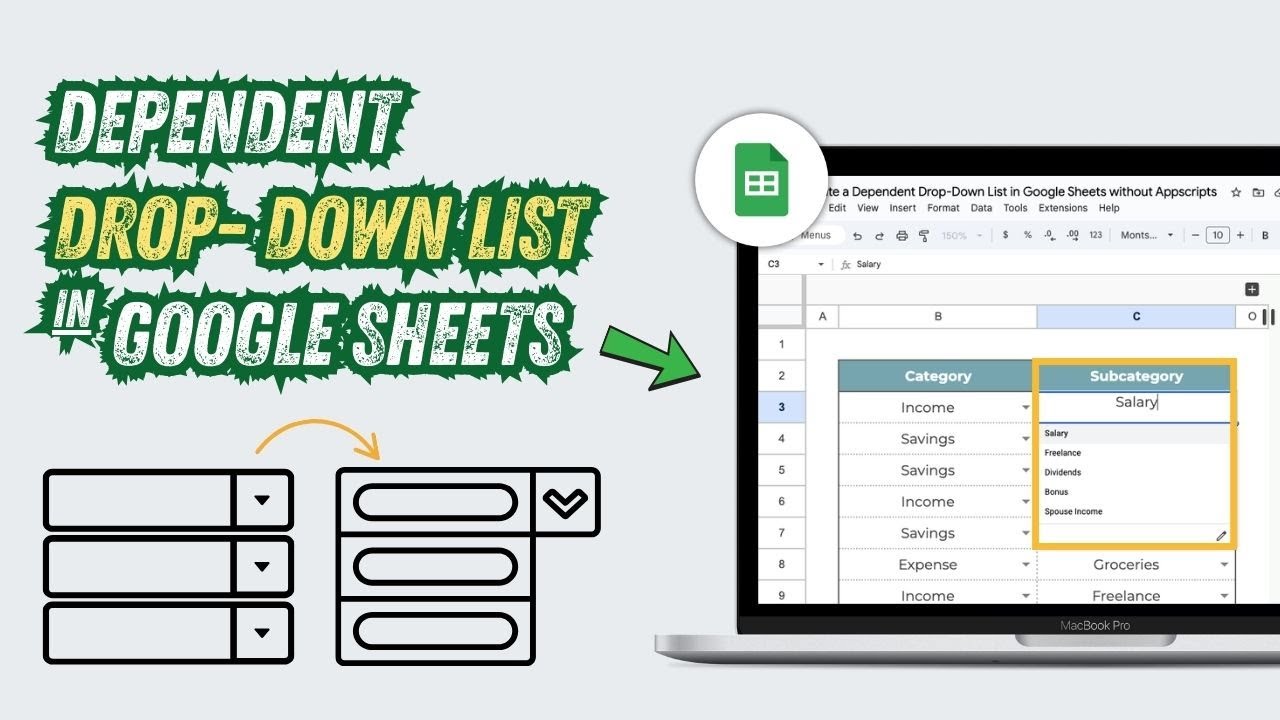The width and height of the screenshot is (1280, 720).
Task: Star the document with the star icon
Action: [1236, 192]
